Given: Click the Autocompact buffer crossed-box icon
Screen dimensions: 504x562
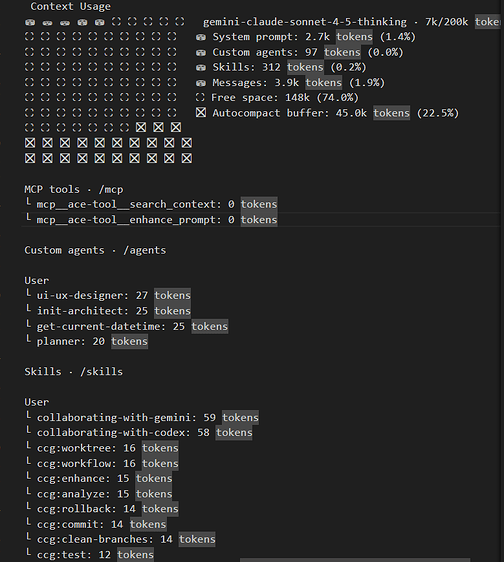Looking at the screenshot, I should click(201, 113).
